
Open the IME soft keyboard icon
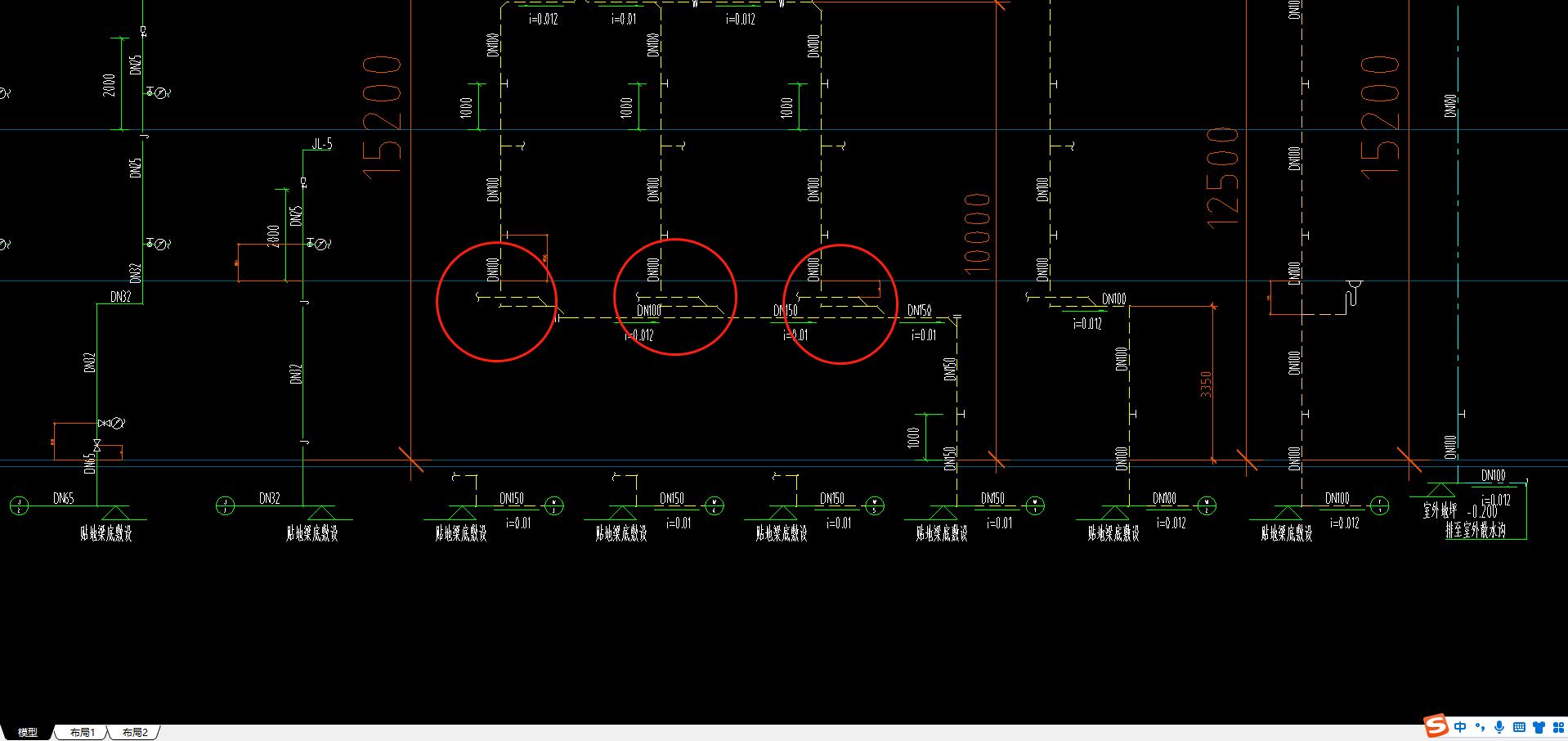pyautogui.click(x=1519, y=727)
